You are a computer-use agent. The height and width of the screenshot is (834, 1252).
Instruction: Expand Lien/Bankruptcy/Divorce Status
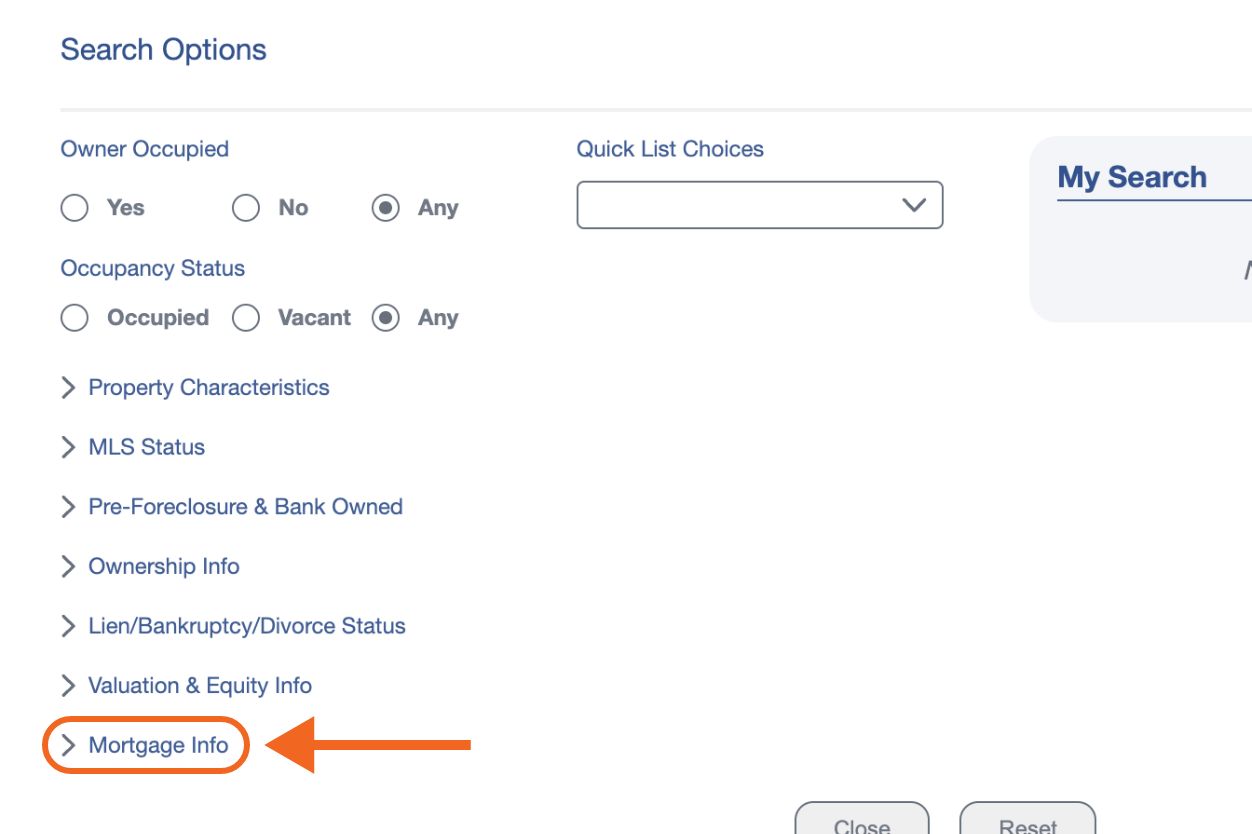tap(246, 626)
